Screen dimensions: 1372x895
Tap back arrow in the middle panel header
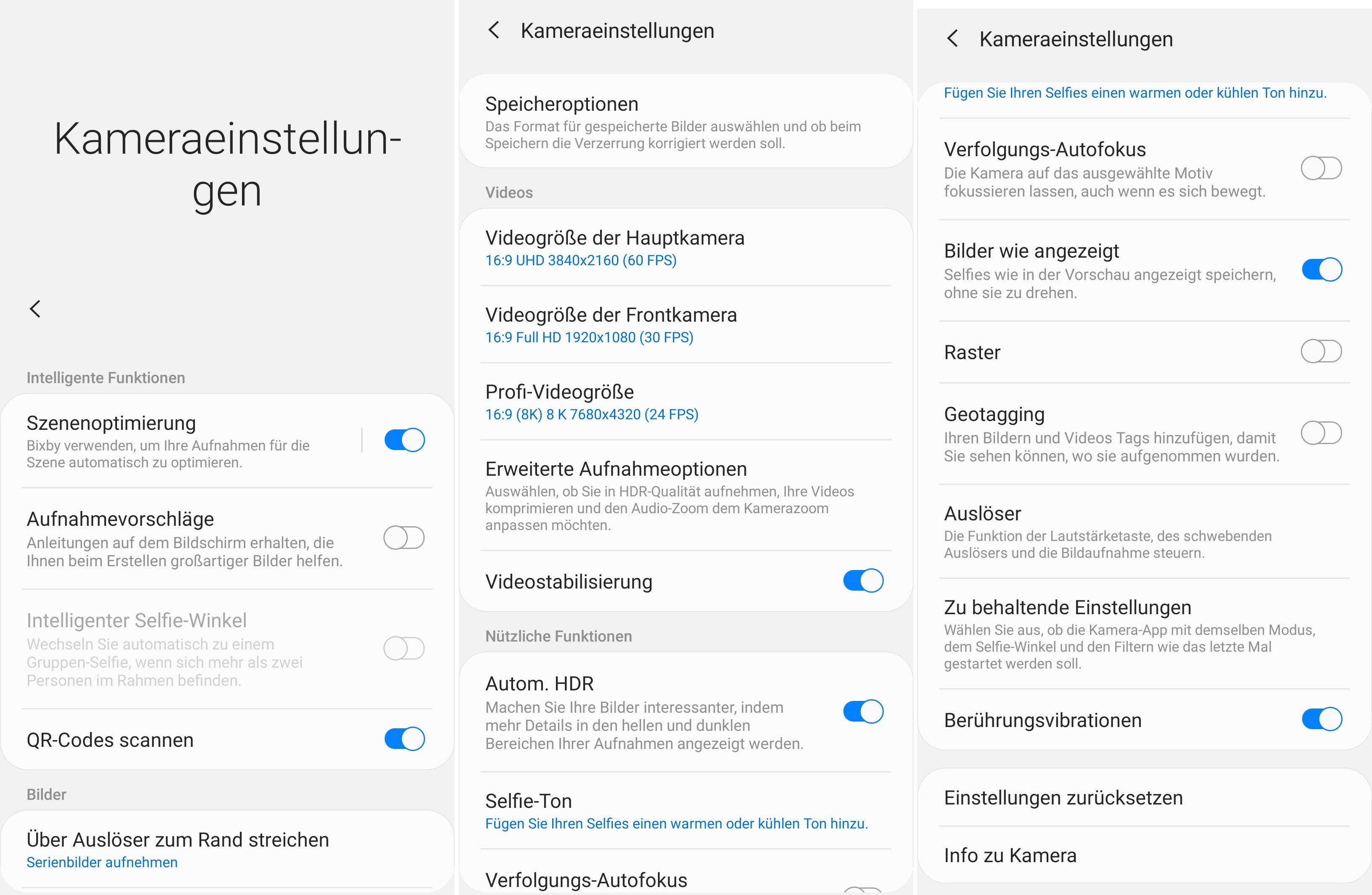(494, 30)
